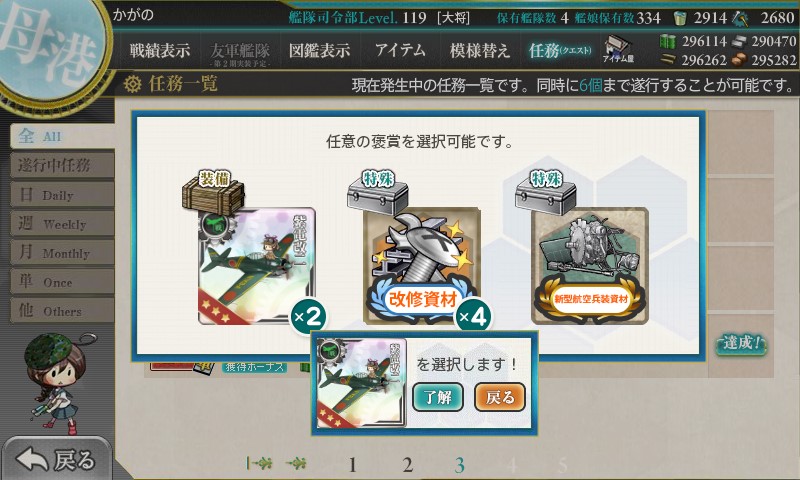Viewport: 800px width, 480px height.
Task: Pick the 新型航空兵装資材 reward card
Action: (x=590, y=266)
